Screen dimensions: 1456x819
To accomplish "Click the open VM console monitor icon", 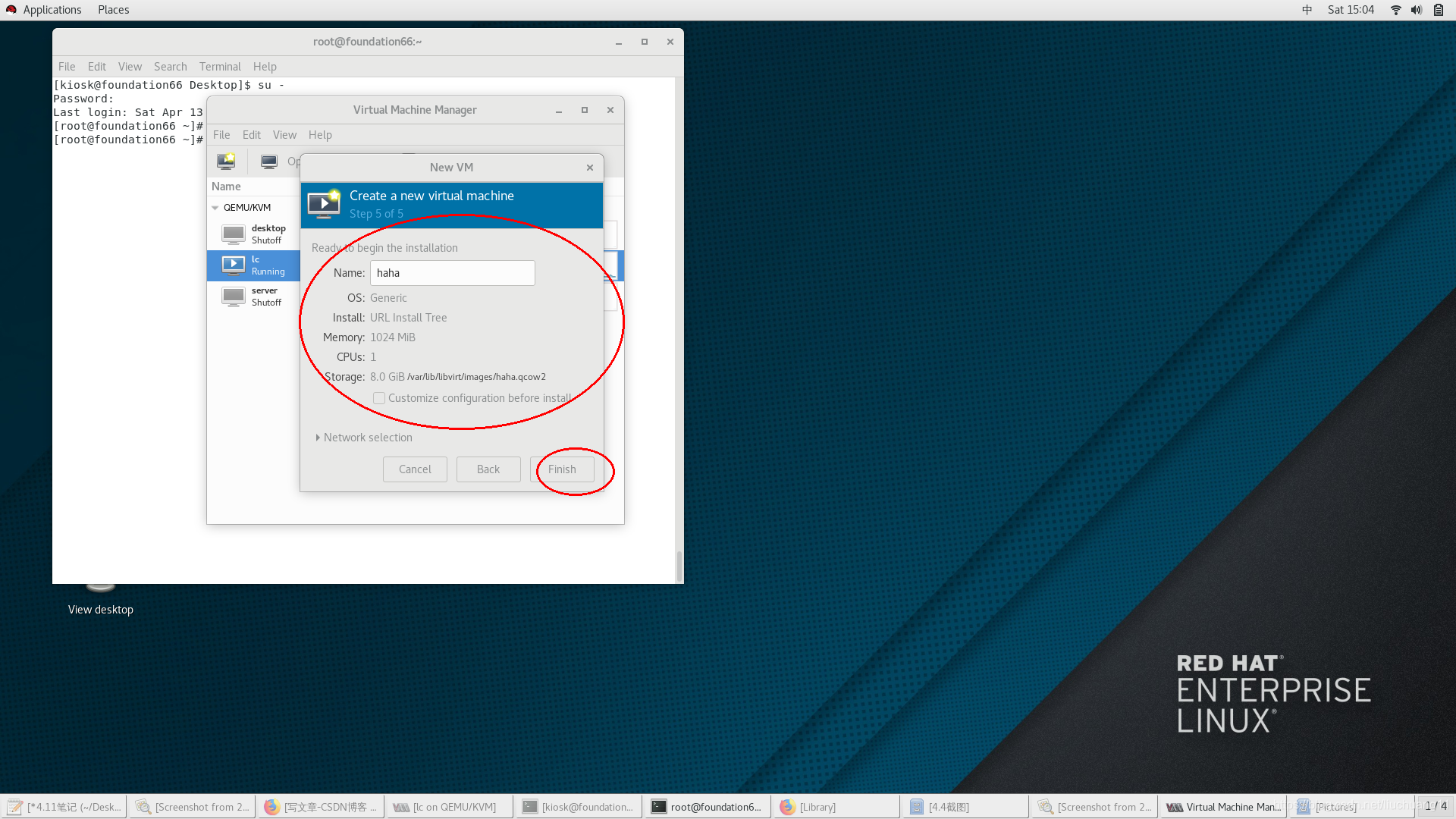I will click(268, 161).
